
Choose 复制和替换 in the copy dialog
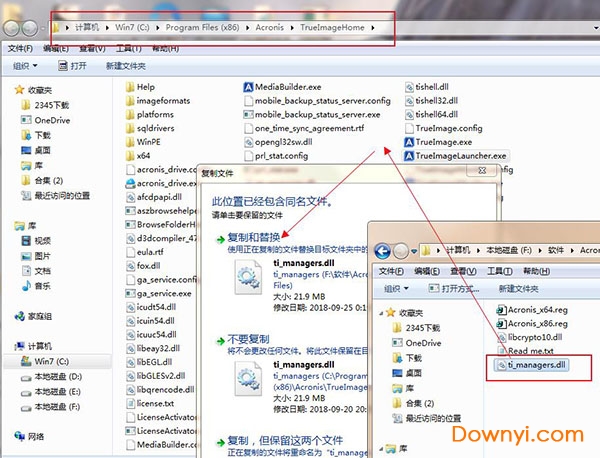(247, 236)
